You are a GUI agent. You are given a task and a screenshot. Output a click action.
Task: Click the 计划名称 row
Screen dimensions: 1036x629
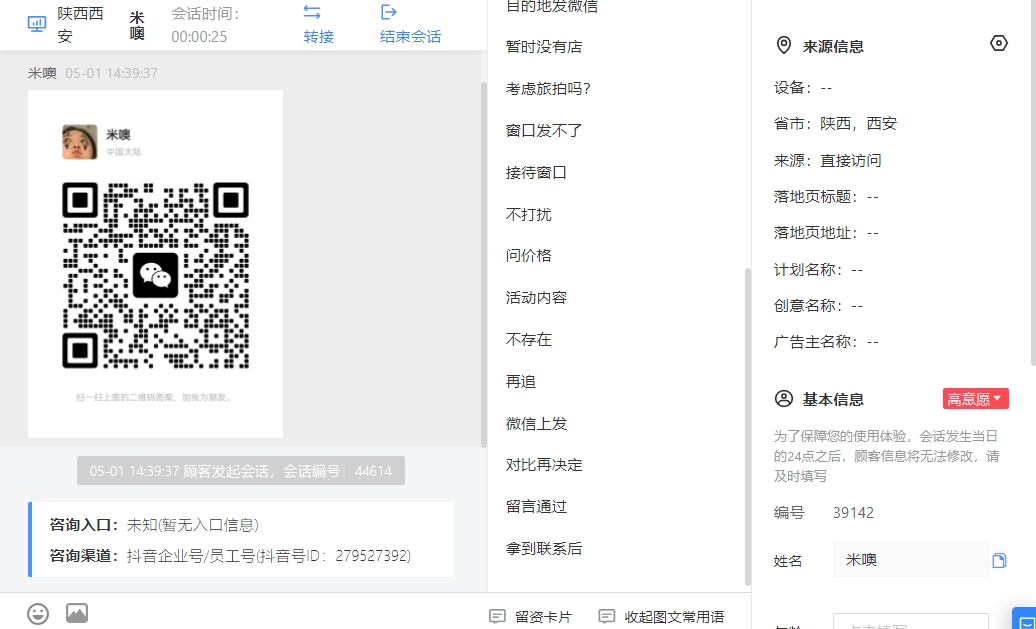[818, 270]
